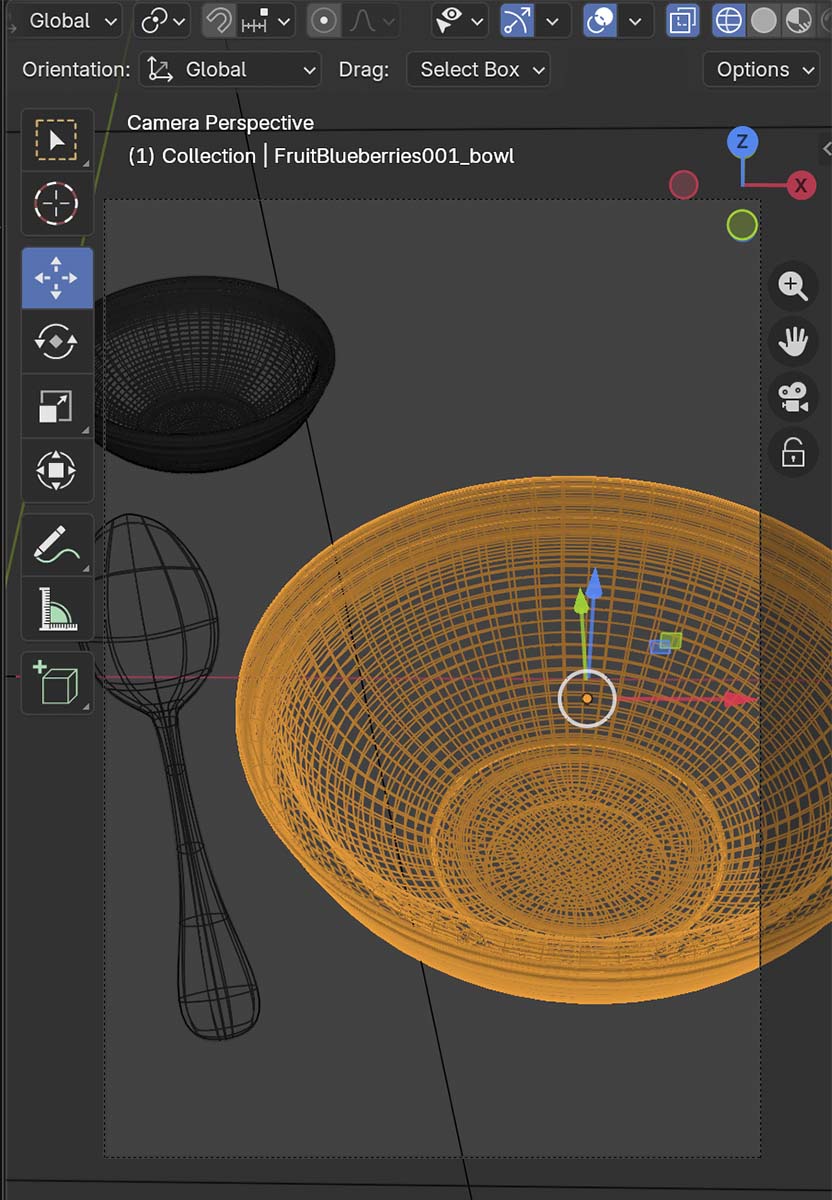Open object visibility and selectability dropdown
This screenshot has width=832, height=1200.
[460, 20]
